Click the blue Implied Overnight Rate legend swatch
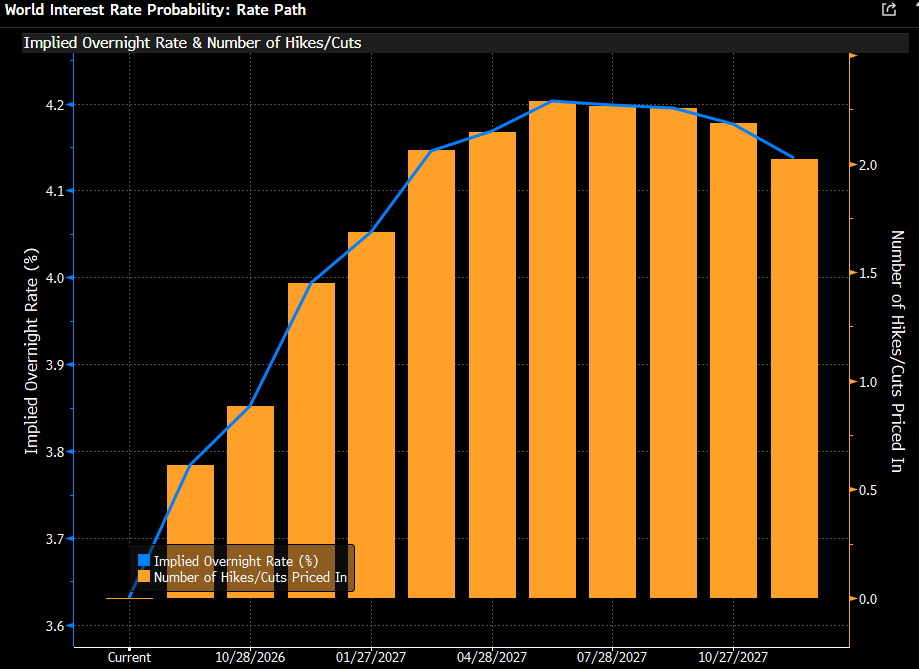 pyautogui.click(x=144, y=561)
